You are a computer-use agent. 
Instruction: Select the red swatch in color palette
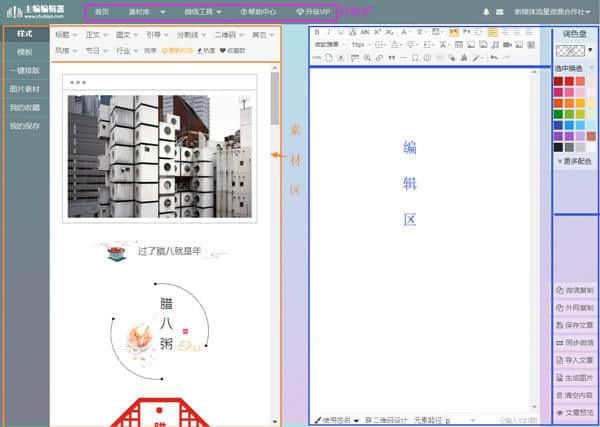570,82
